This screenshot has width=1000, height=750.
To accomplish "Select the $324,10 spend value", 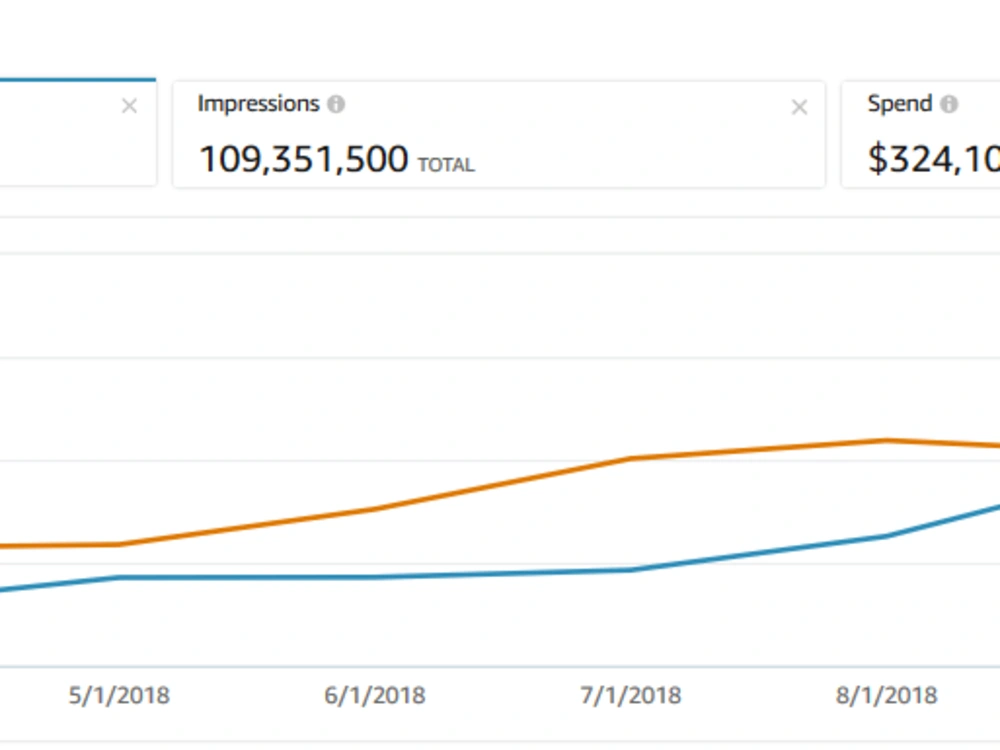I will tap(934, 159).
